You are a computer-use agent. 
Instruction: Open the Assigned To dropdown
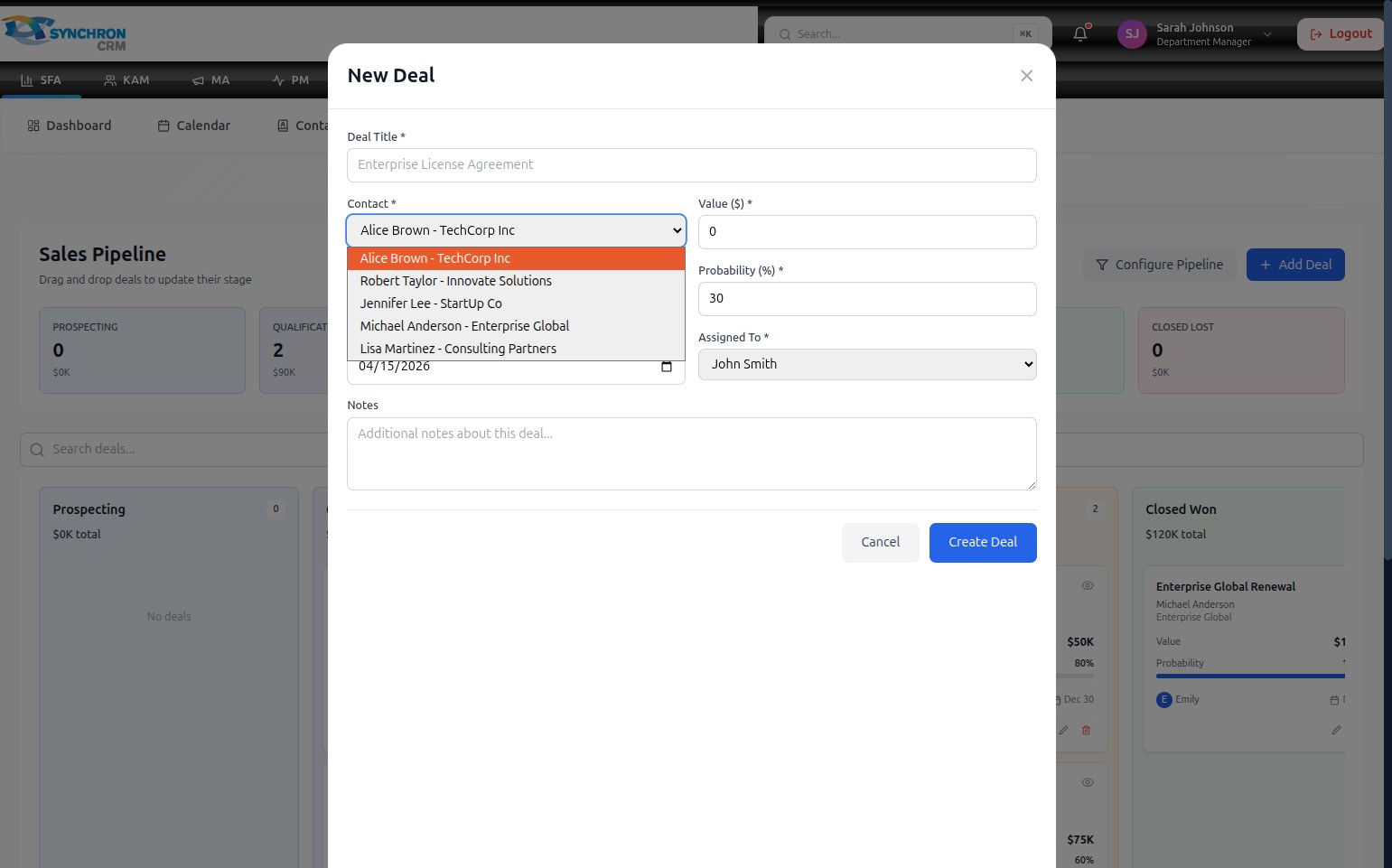tap(867, 364)
